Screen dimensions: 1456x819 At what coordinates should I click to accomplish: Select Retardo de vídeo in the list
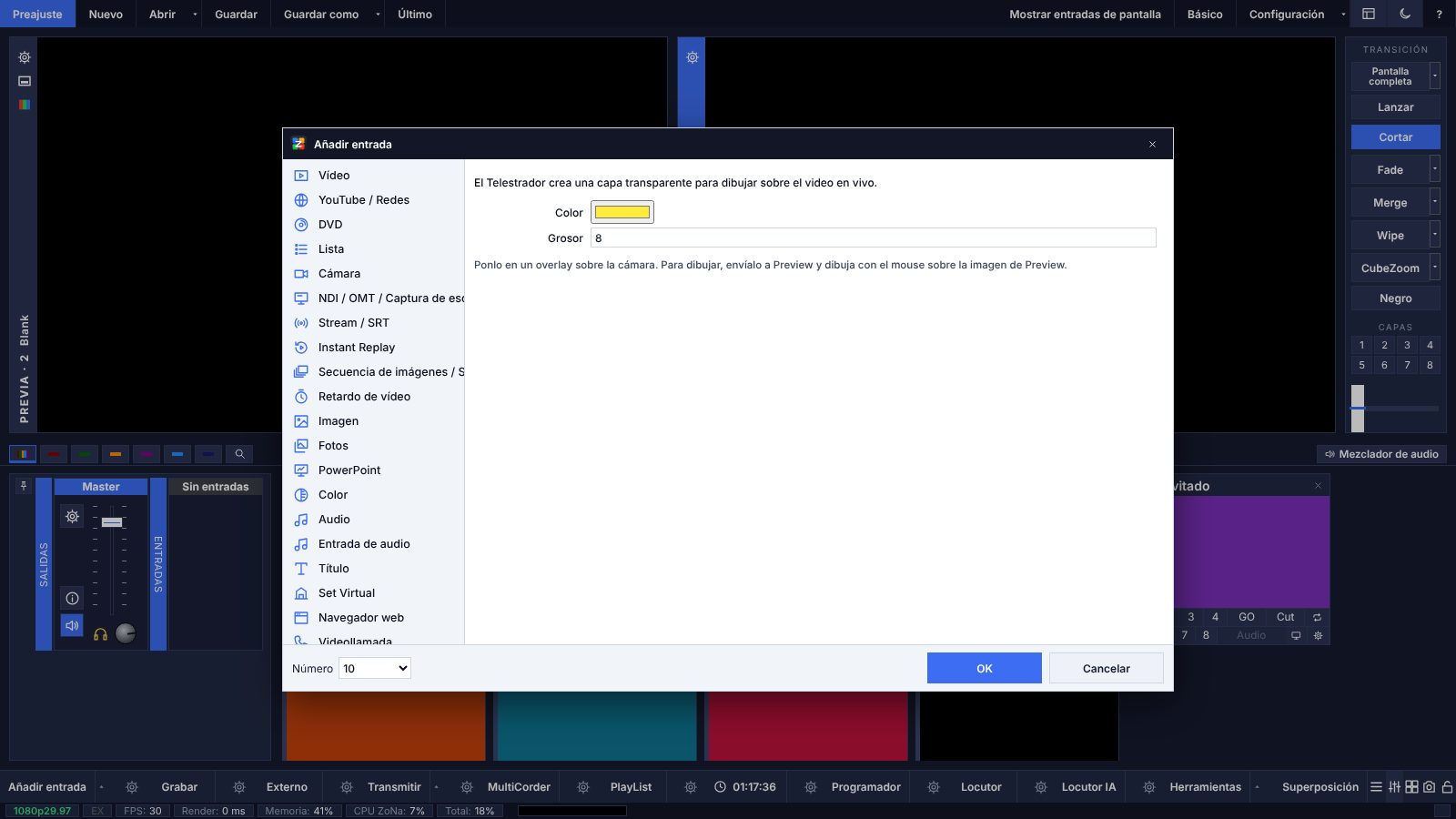pyautogui.click(x=364, y=397)
